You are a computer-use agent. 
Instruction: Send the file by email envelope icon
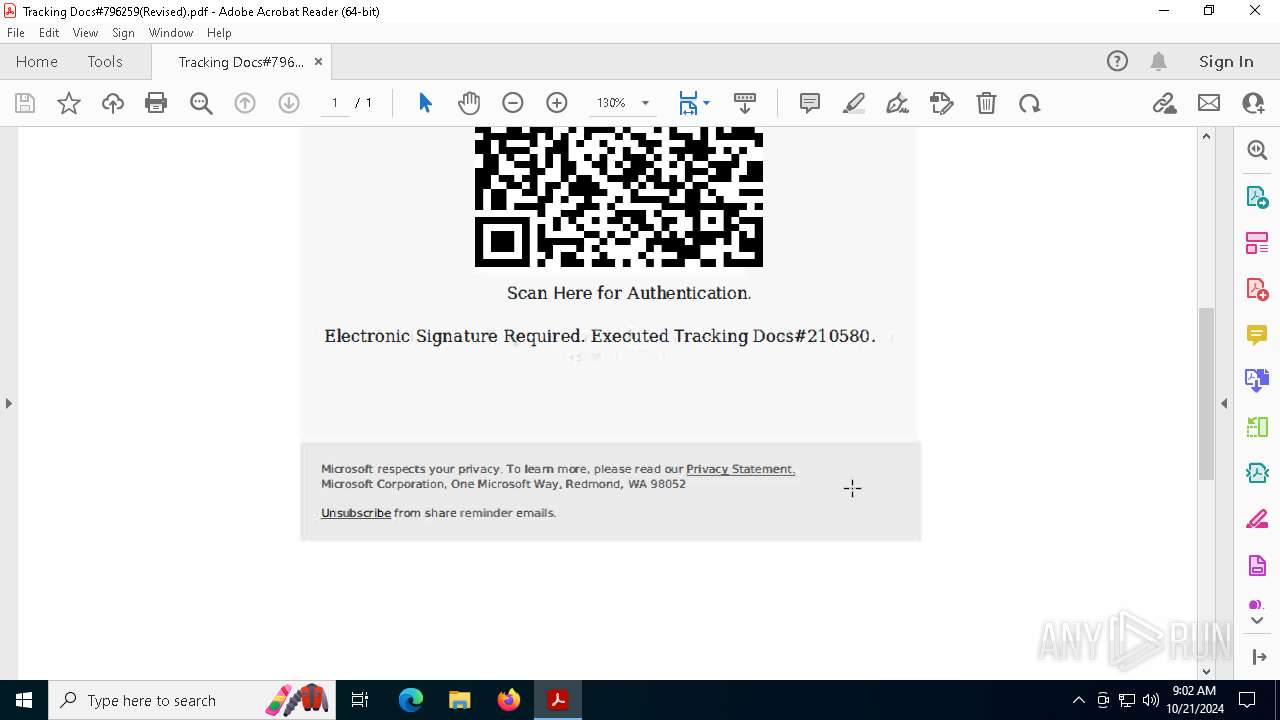[1209, 103]
